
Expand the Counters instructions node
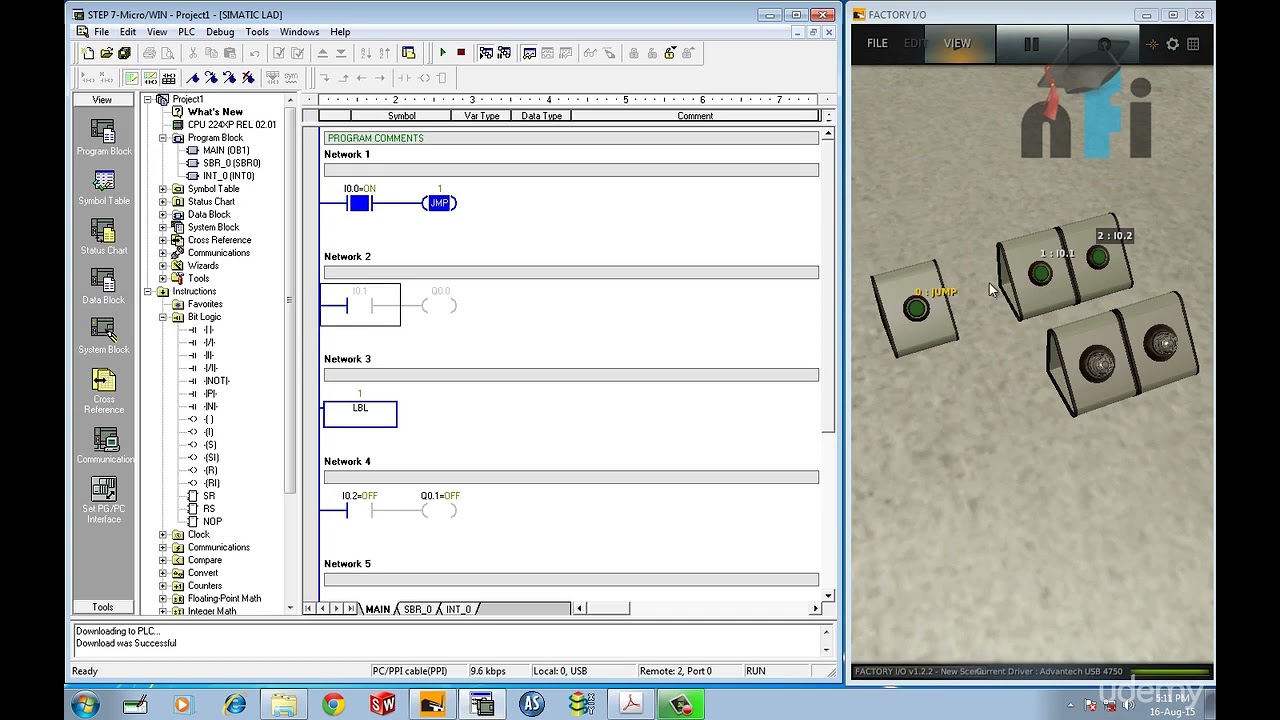tap(163, 586)
